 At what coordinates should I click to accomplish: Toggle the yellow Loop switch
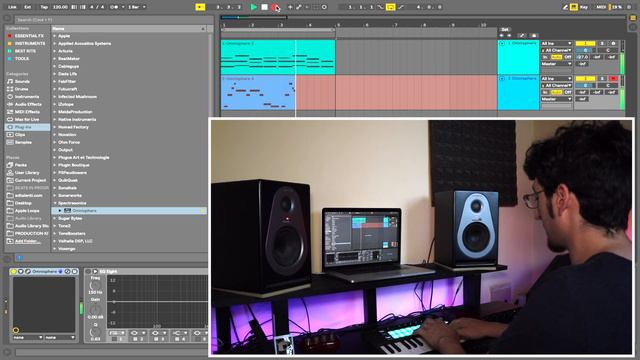tap(391, 7)
